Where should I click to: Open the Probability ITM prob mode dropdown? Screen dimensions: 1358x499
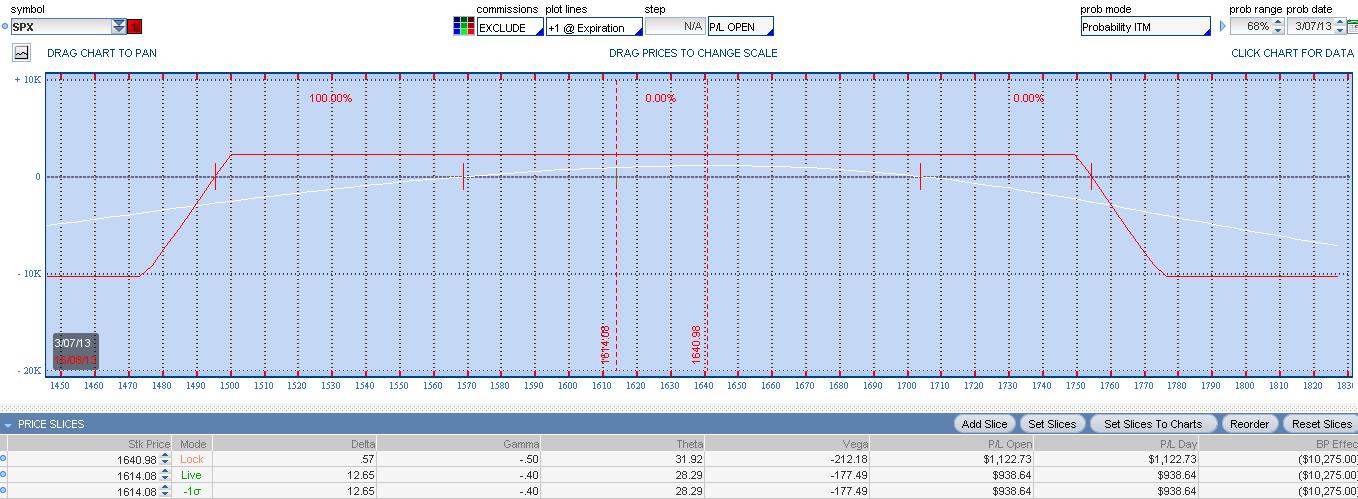pyautogui.click(x=1146, y=27)
